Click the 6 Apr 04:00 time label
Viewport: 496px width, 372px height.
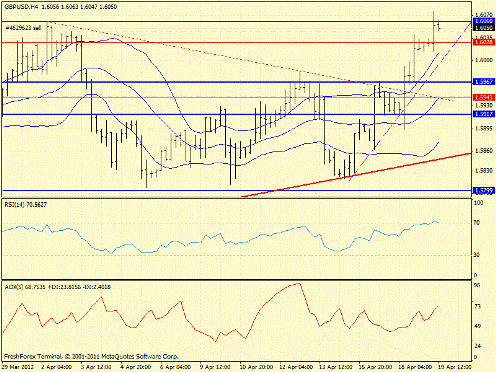click(175, 367)
